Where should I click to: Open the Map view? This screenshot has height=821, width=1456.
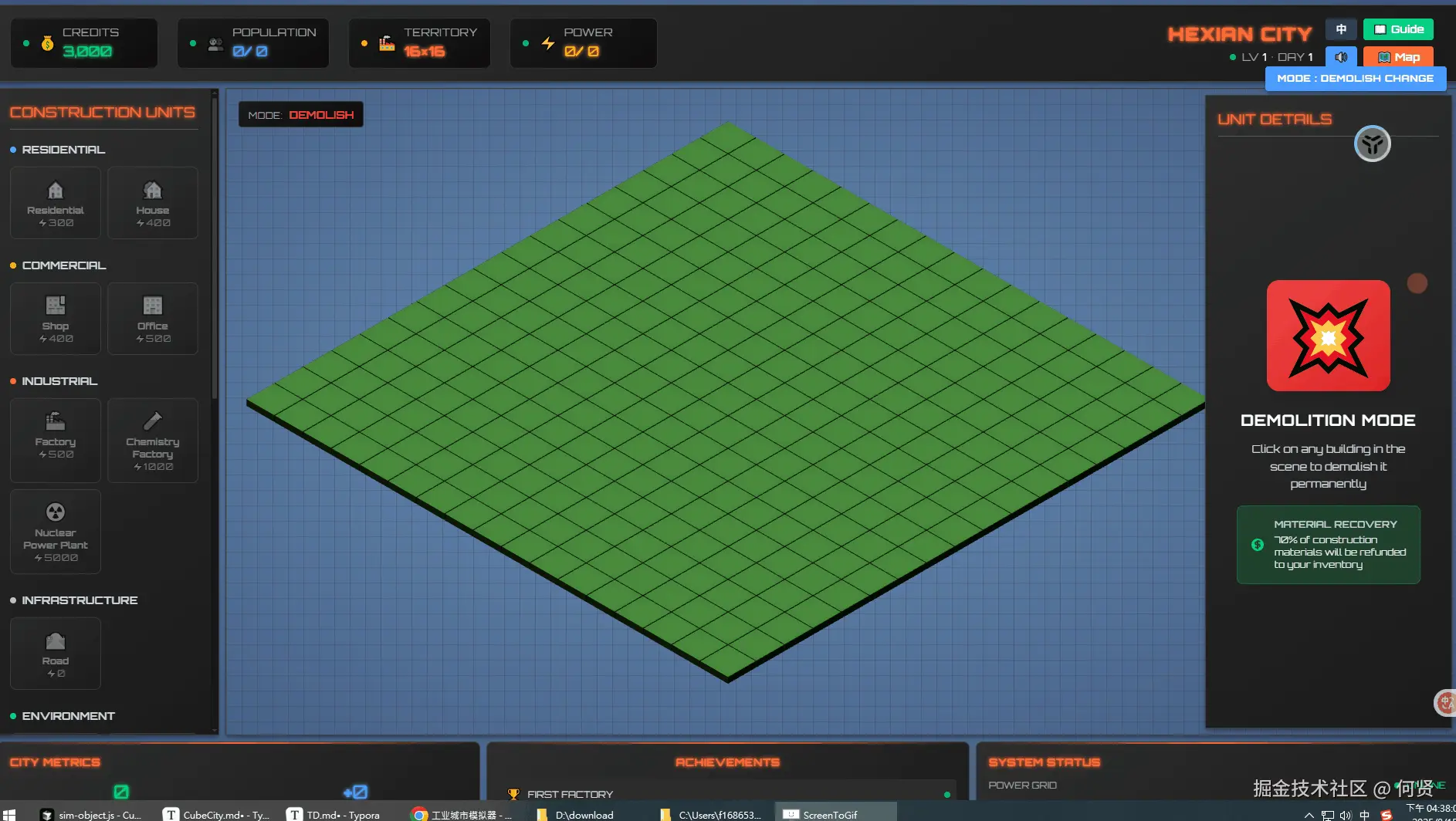tap(1398, 57)
